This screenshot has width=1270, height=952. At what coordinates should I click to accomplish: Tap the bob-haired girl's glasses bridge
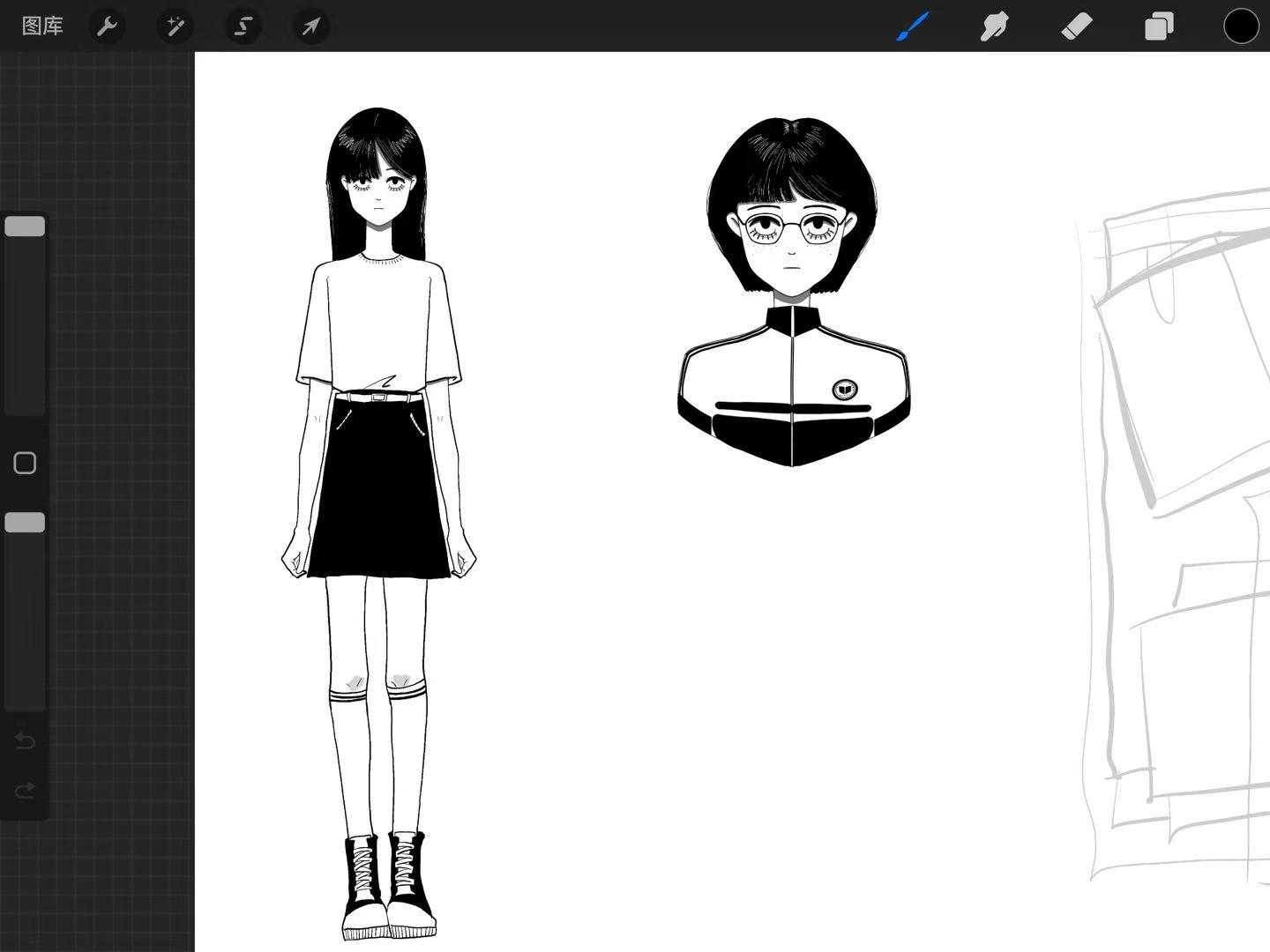[791, 227]
